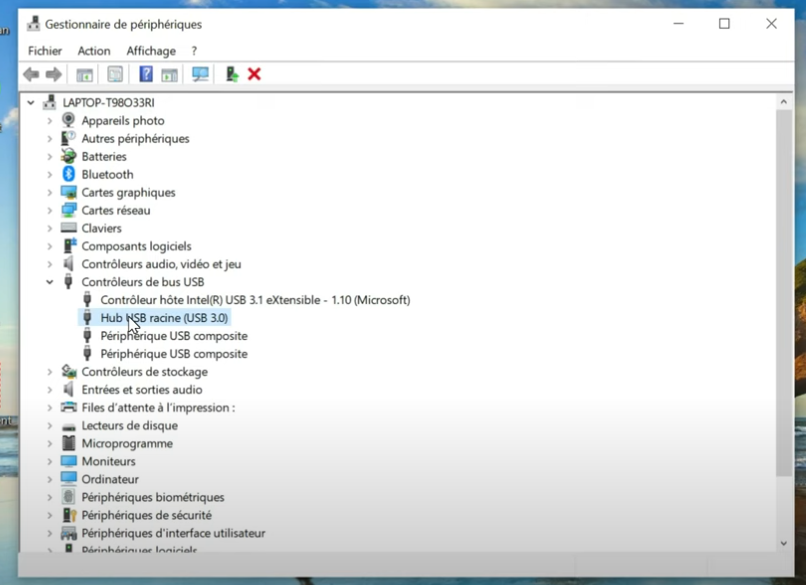Select the Cartes graphiques label
The height and width of the screenshot is (585, 806).
point(129,192)
